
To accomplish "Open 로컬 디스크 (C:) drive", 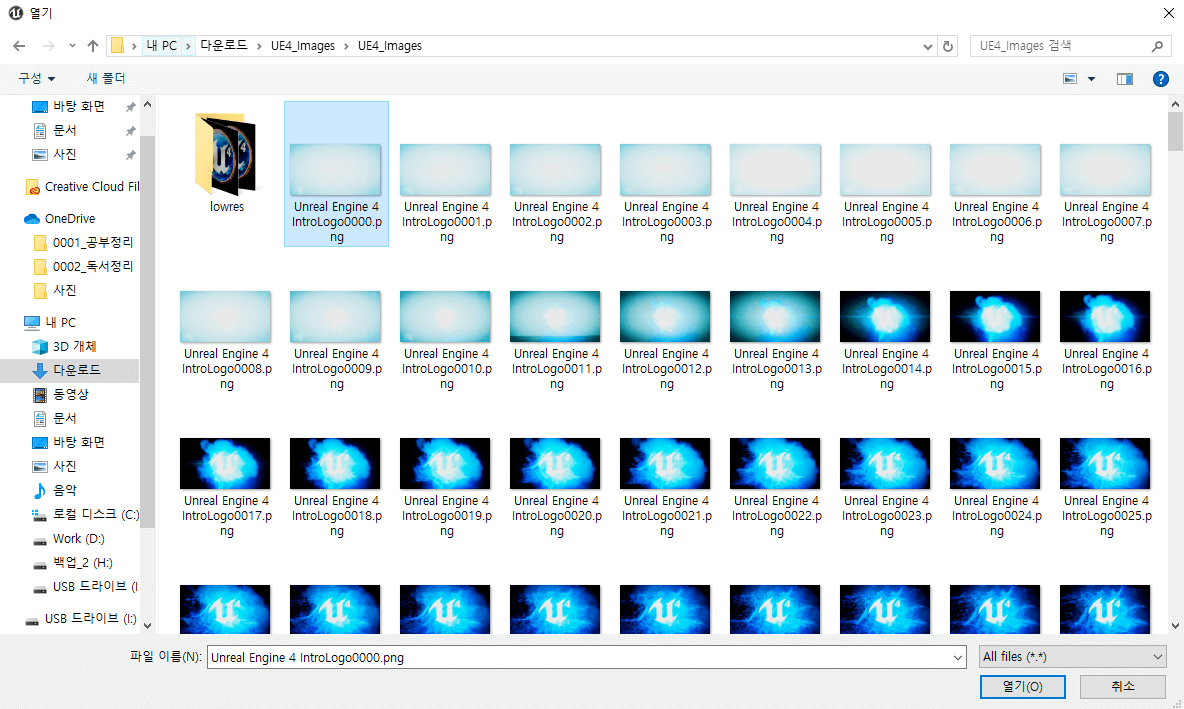I will (x=85, y=514).
